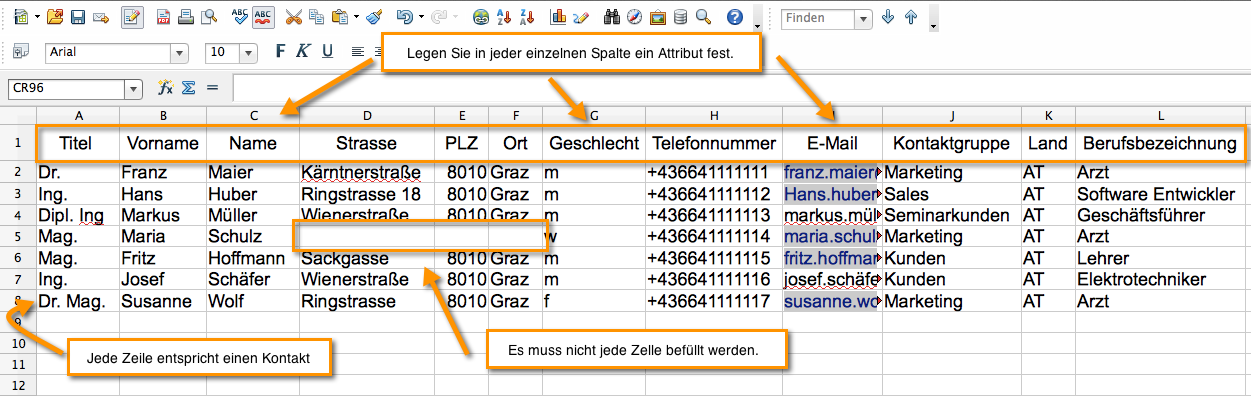The image size is (1251, 396).
Task: Run the spelling check
Action: coord(240,17)
